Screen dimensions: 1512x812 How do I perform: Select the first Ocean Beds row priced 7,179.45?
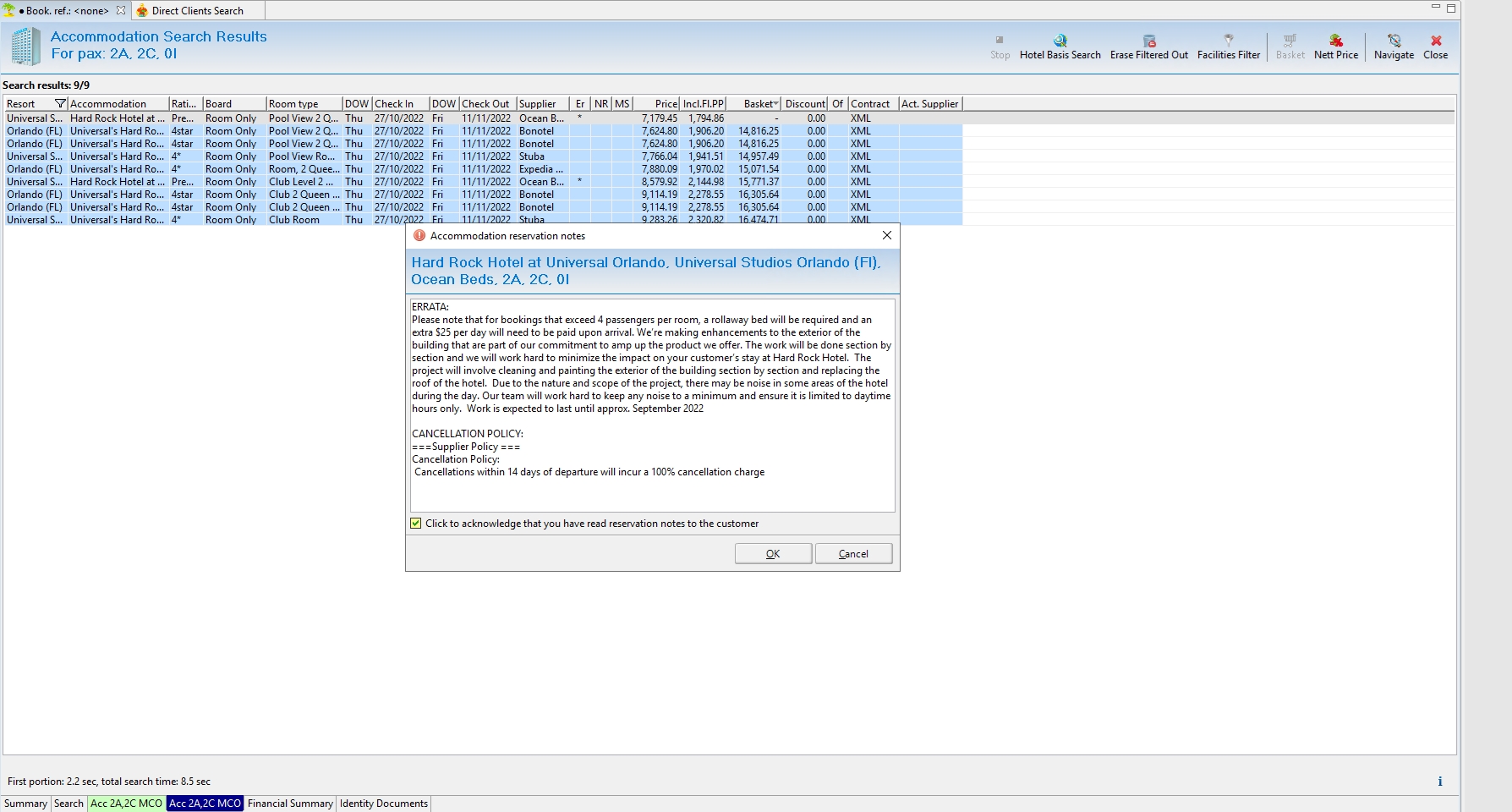[x=483, y=118]
